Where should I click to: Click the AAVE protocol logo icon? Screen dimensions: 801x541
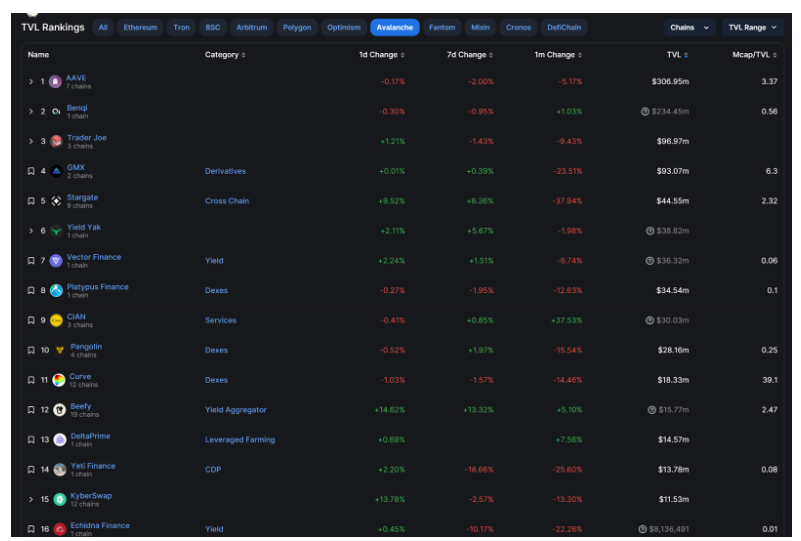click(55, 82)
